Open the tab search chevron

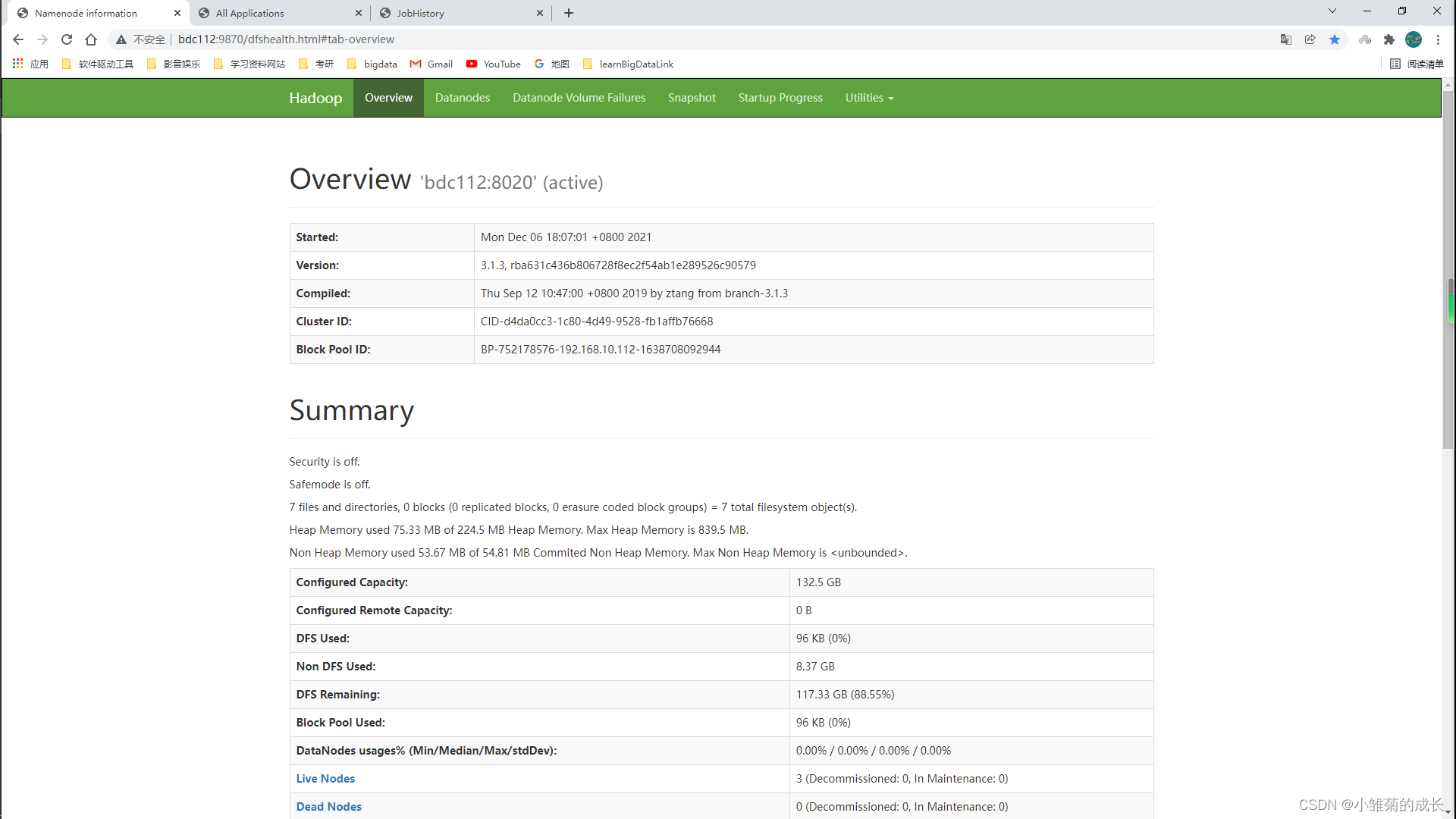pyautogui.click(x=1332, y=11)
